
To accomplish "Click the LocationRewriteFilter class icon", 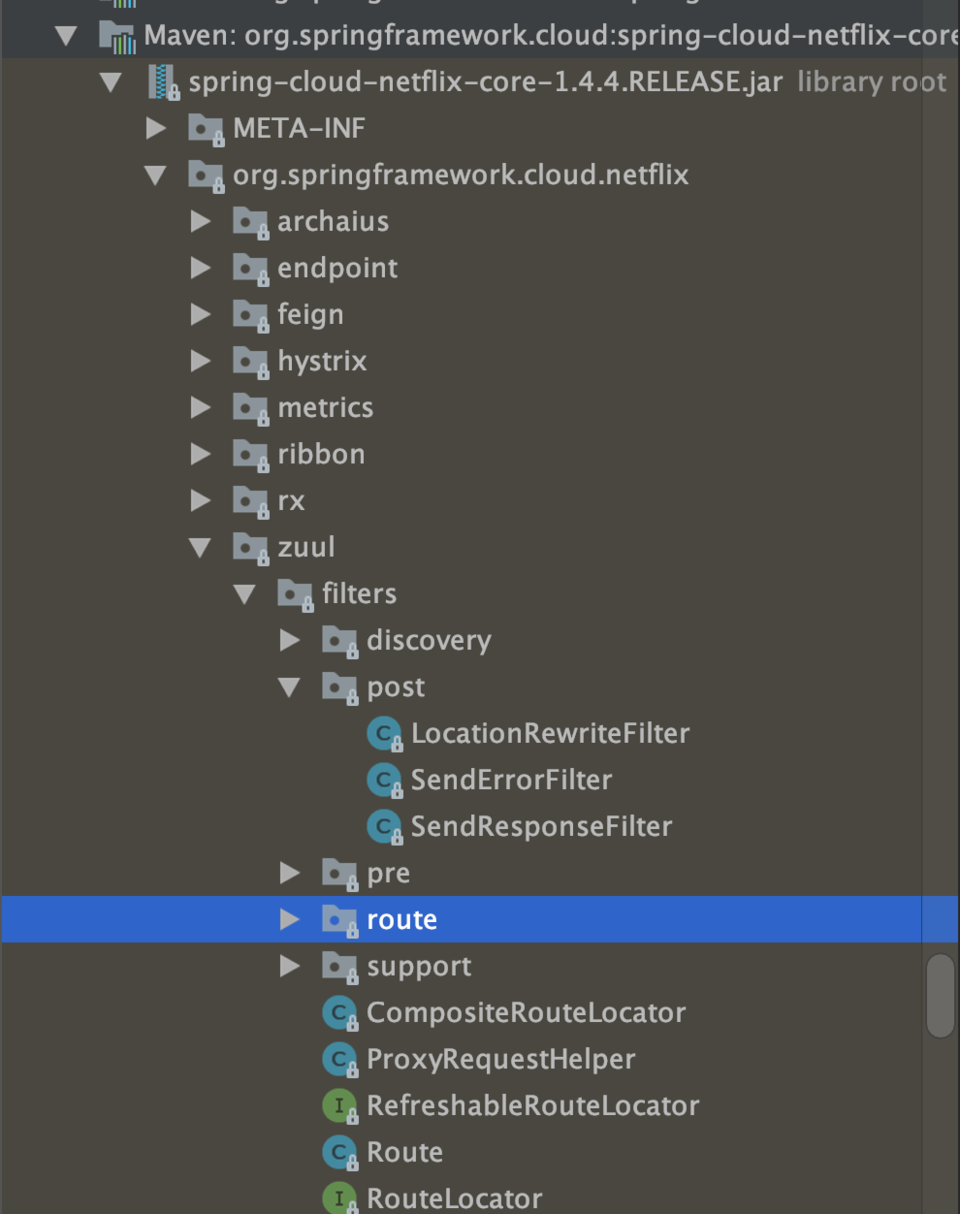I will (384, 734).
